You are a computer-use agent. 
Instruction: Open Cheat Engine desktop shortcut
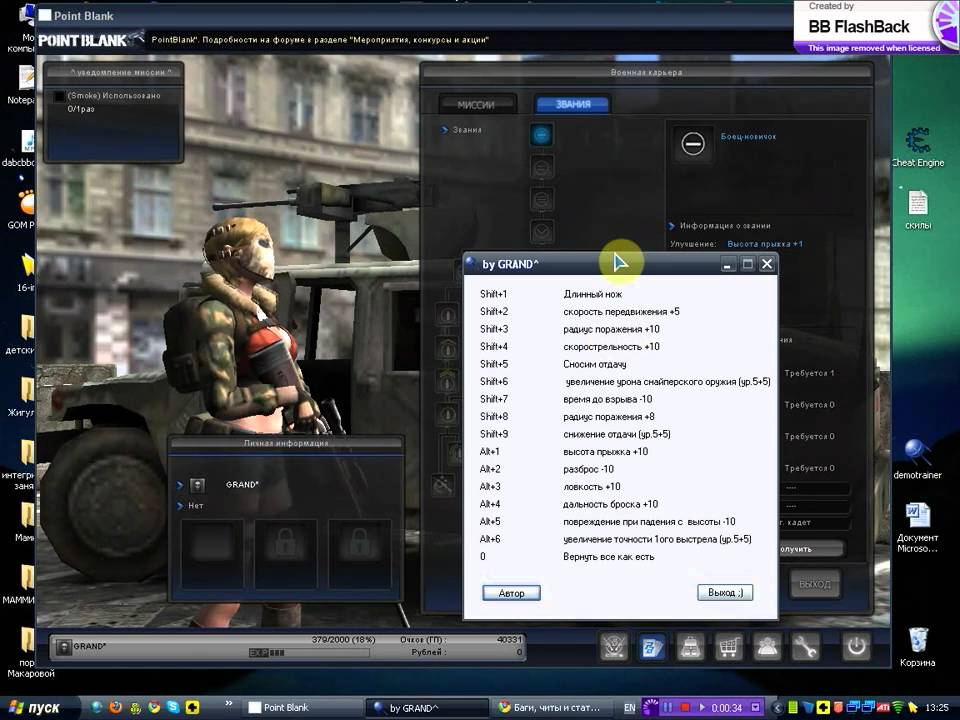click(918, 147)
